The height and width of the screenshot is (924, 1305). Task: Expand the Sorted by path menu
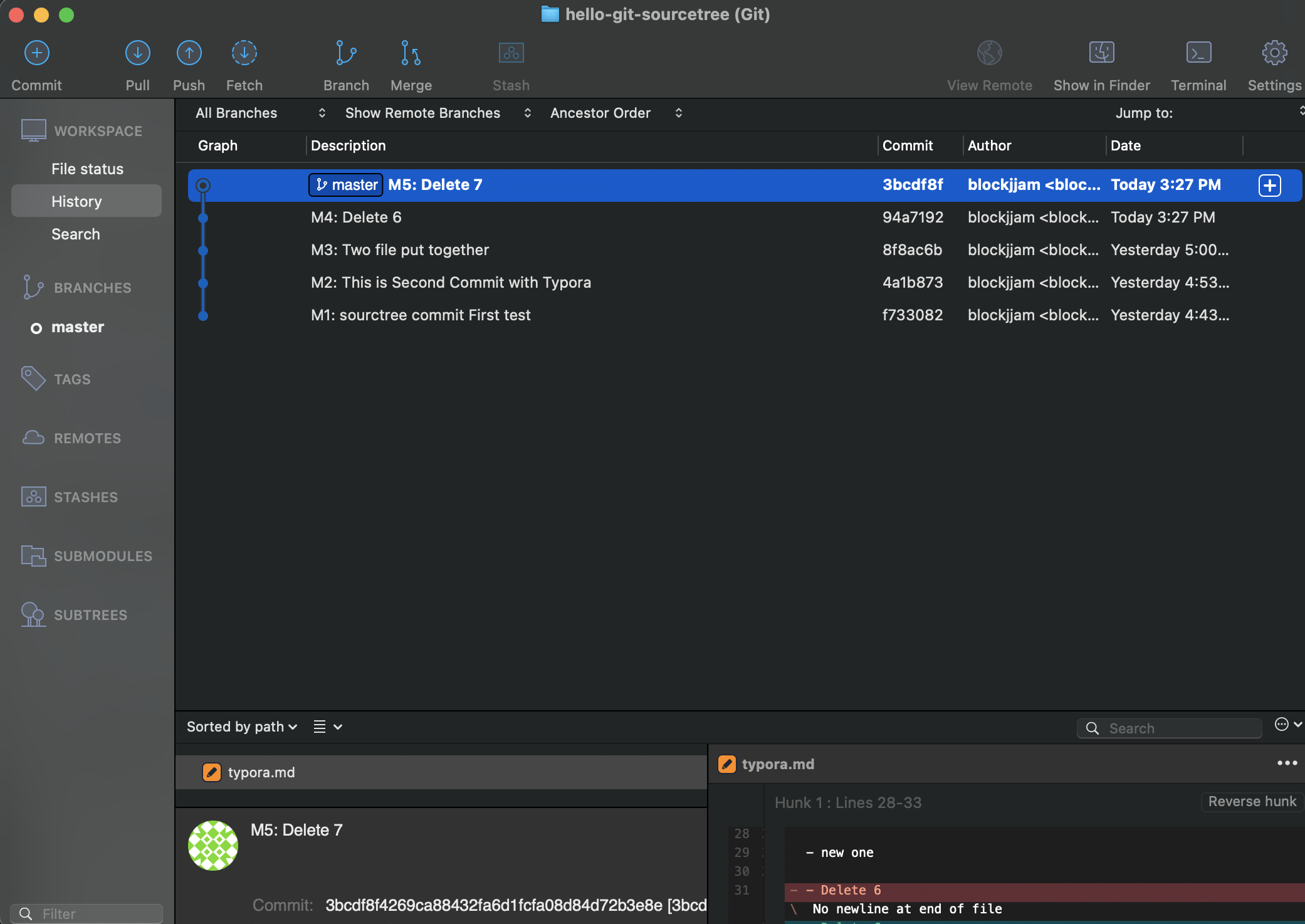click(x=241, y=727)
